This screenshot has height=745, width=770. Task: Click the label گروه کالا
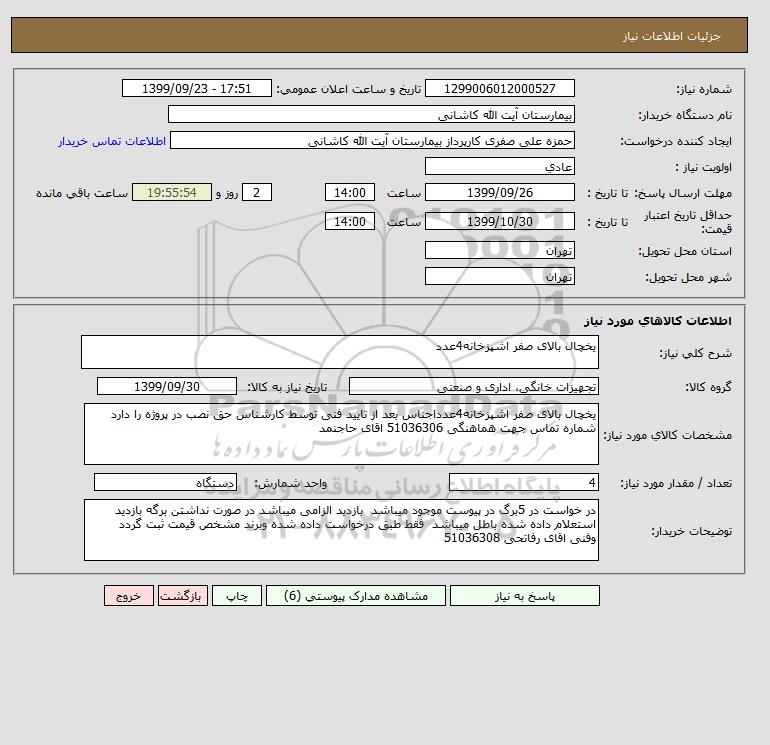[708, 387]
